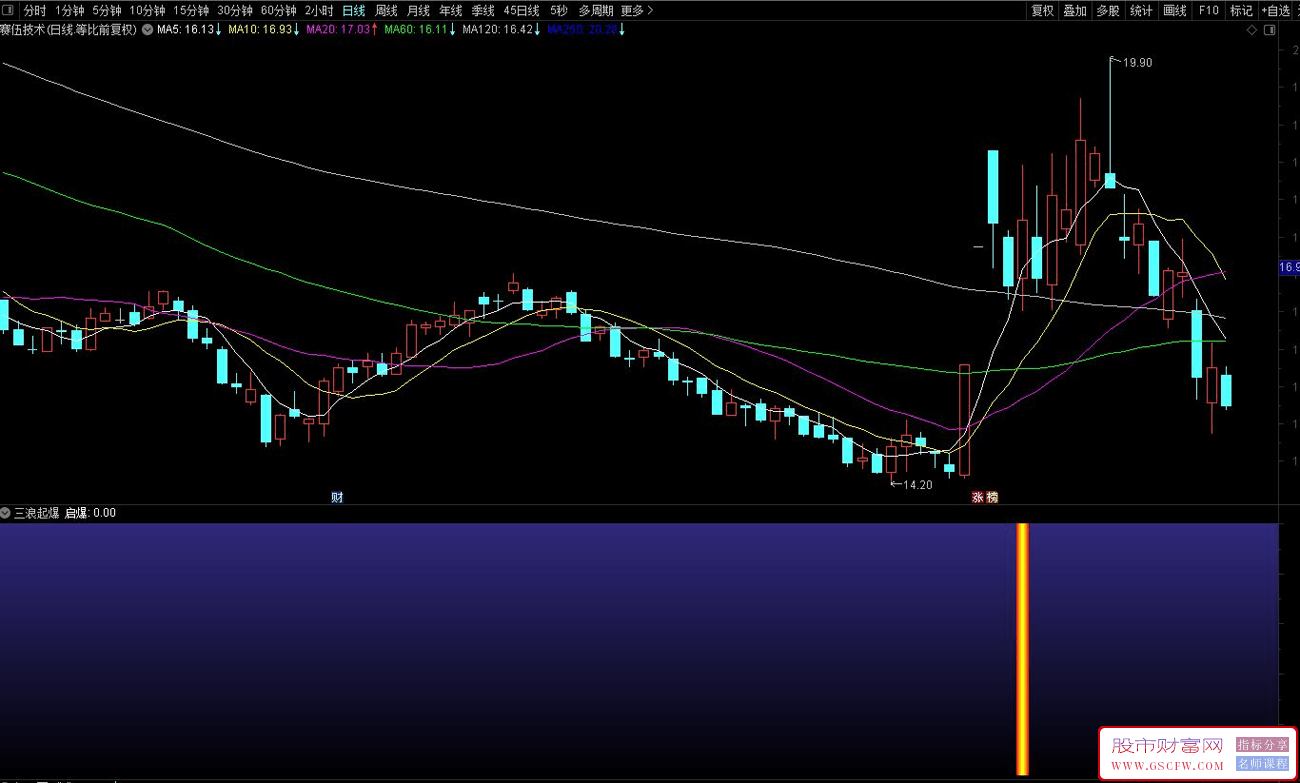
Task: Click the 名师课程 link in banner
Action: [x=1262, y=763]
